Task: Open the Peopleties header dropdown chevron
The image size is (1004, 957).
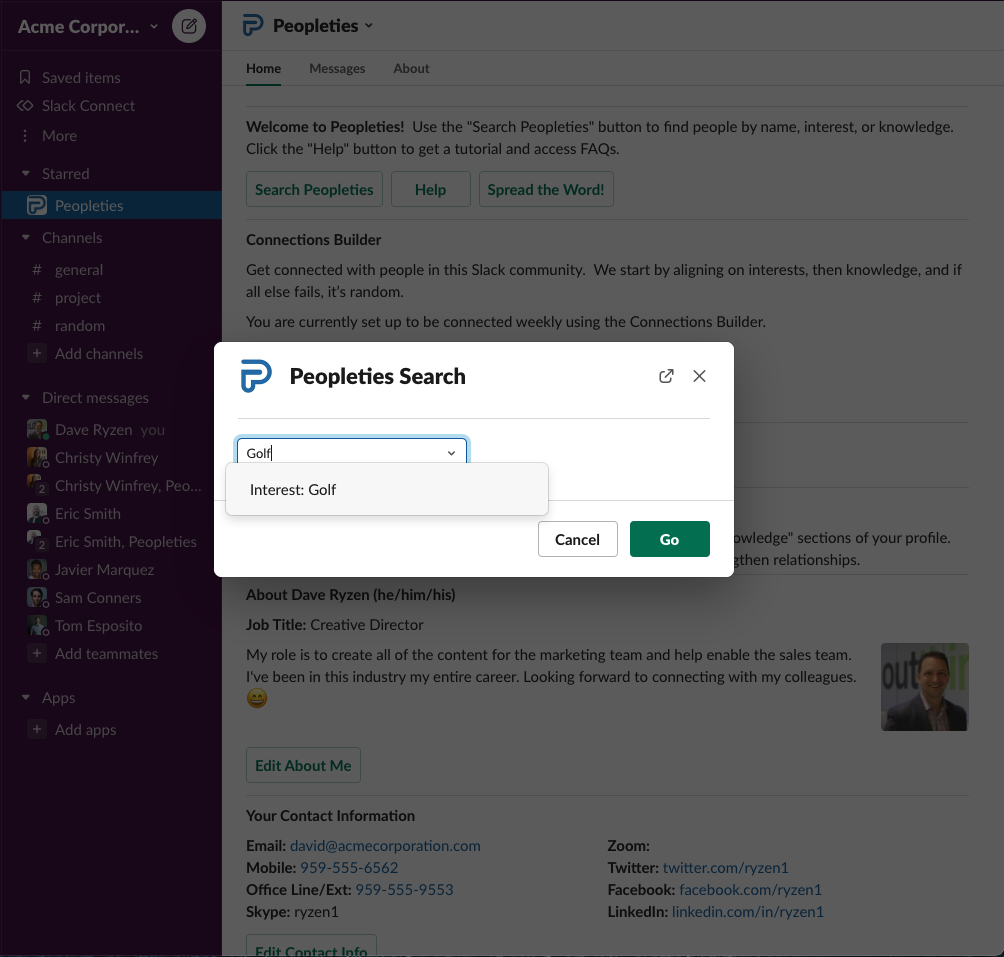Action: (369, 26)
